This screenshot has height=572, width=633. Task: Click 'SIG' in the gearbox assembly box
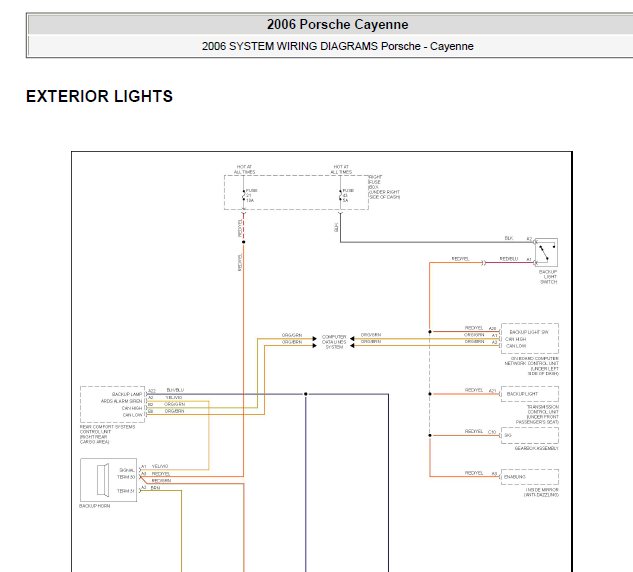(x=508, y=435)
